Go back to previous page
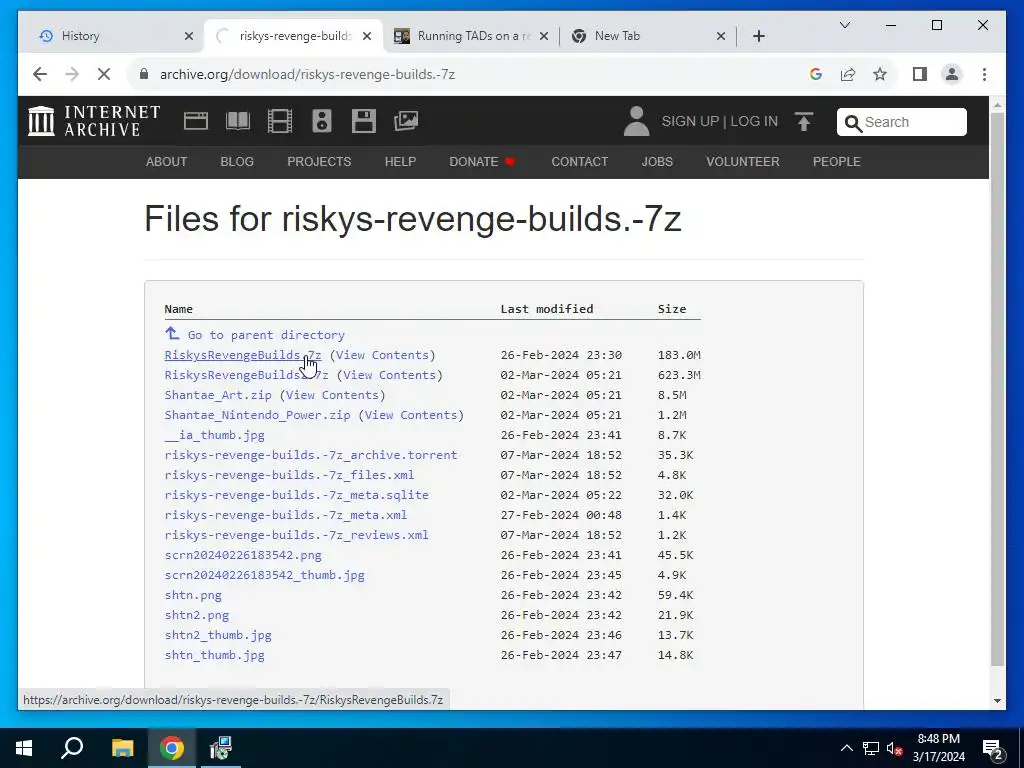This screenshot has height=768, width=1024. click(40, 74)
